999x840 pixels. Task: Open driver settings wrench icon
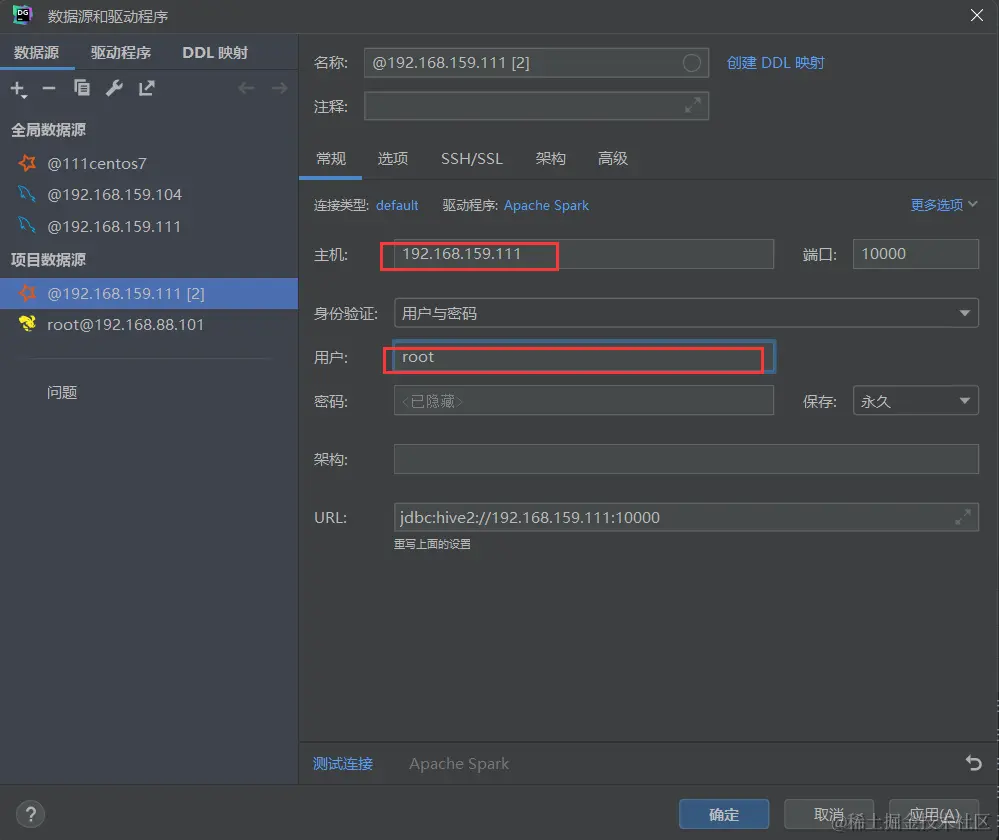pos(114,88)
